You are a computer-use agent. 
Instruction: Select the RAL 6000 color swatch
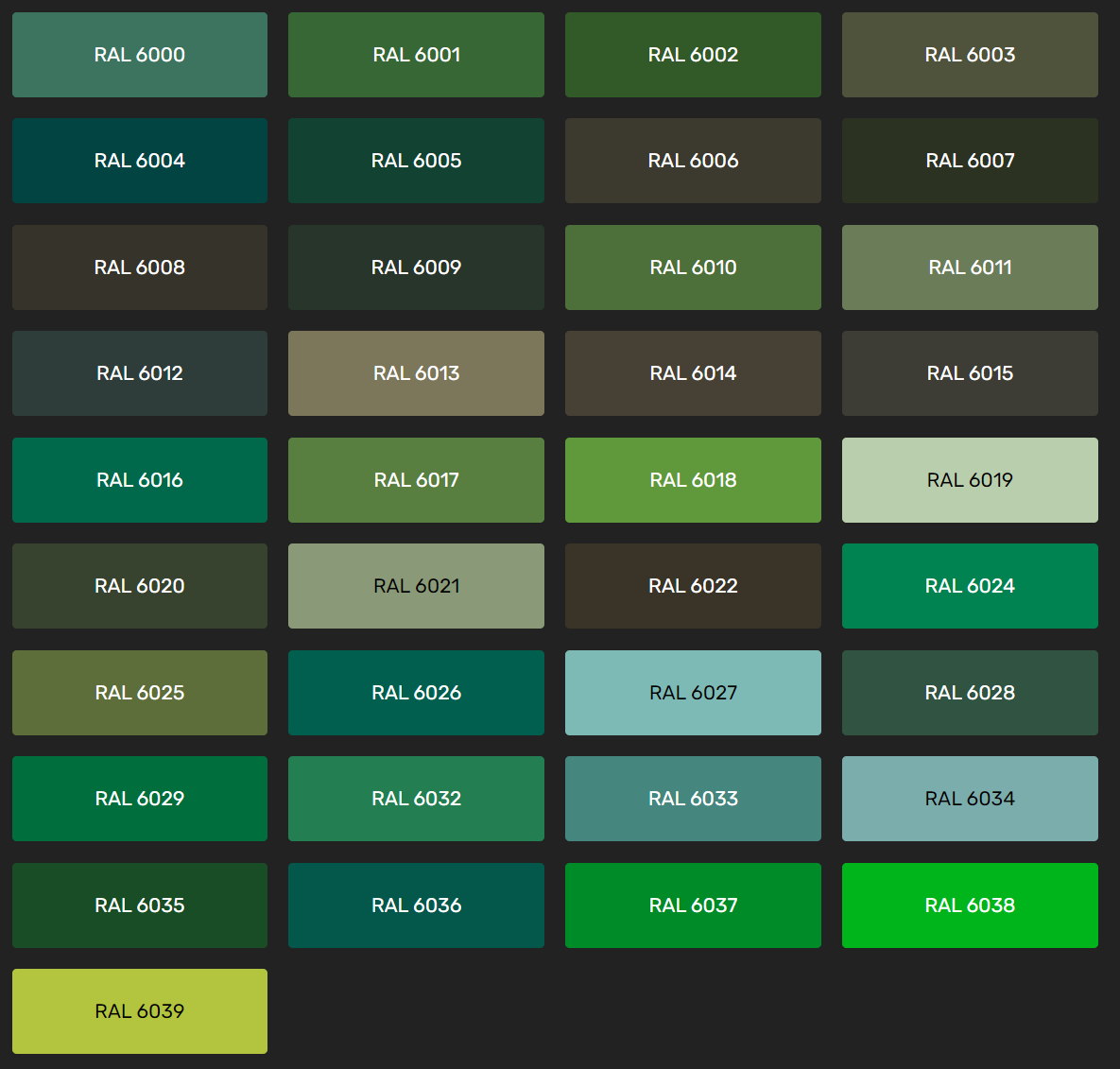pyautogui.click(x=140, y=55)
